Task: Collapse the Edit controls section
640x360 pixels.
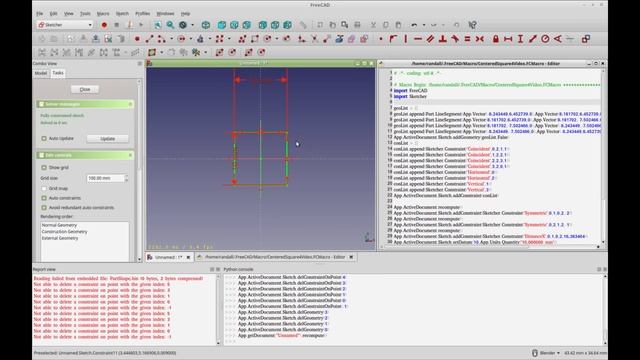Action: 131,155
